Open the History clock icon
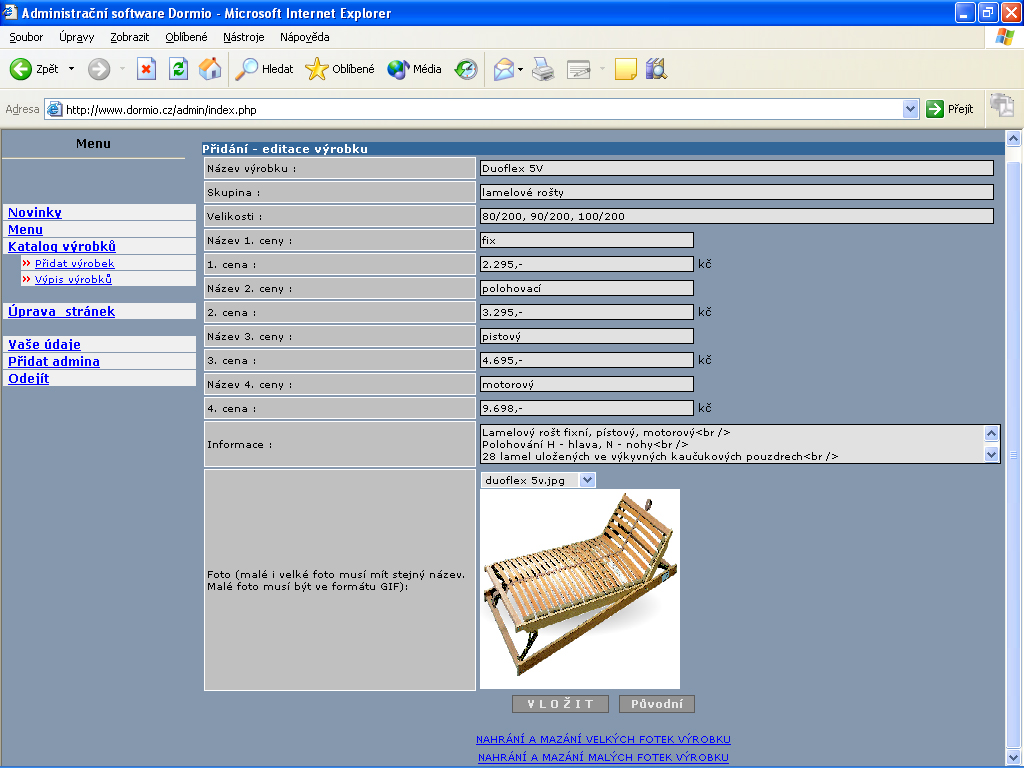Viewport: 1024px width, 768px height. coord(466,69)
